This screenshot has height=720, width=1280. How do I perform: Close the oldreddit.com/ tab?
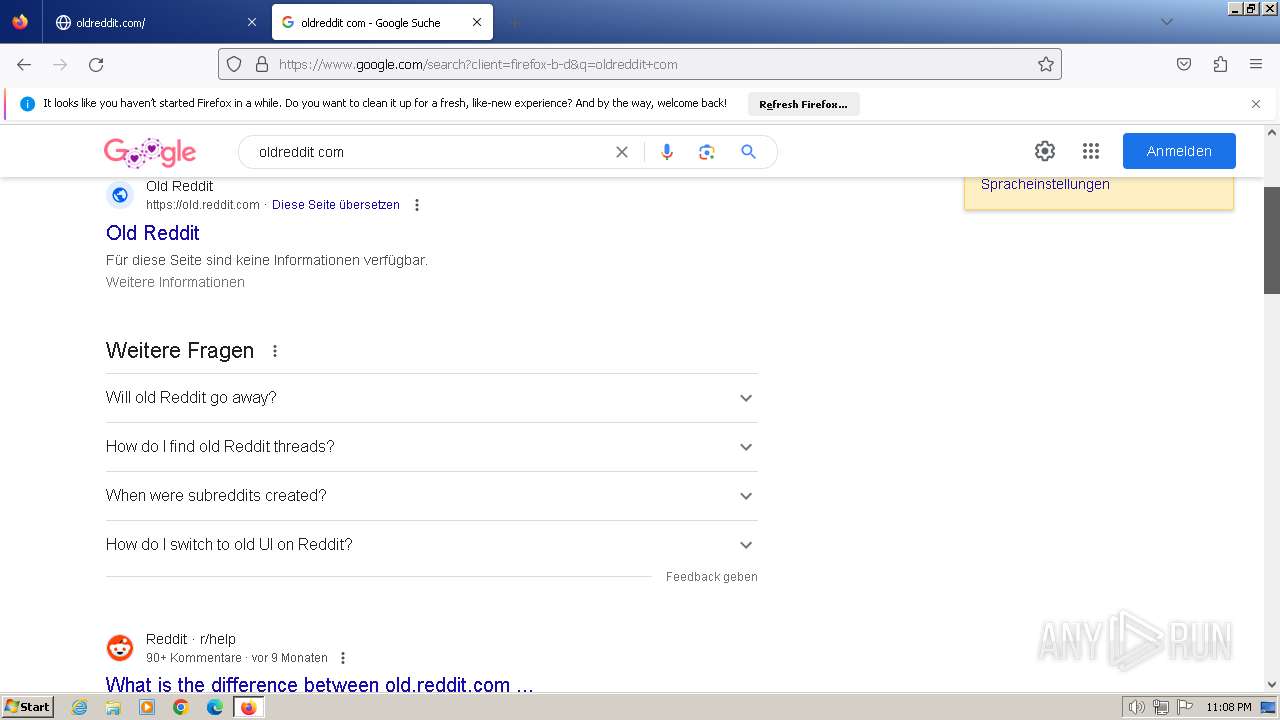pyautogui.click(x=251, y=22)
